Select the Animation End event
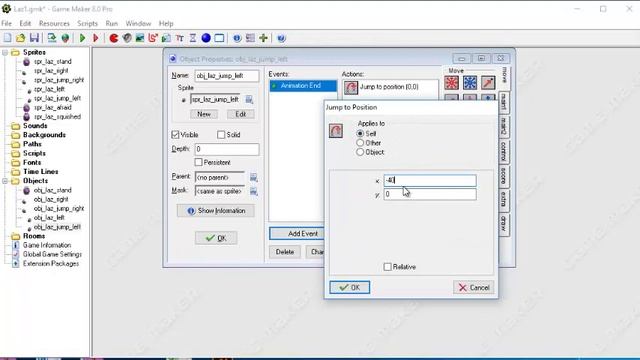 click(303, 86)
